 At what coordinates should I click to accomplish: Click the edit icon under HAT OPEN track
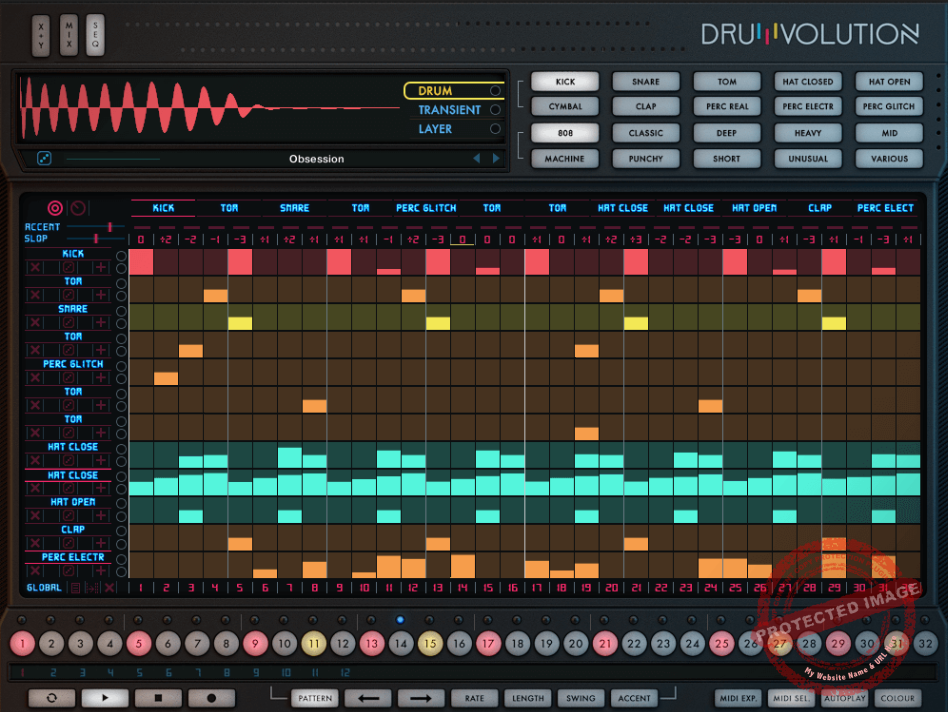point(68,516)
